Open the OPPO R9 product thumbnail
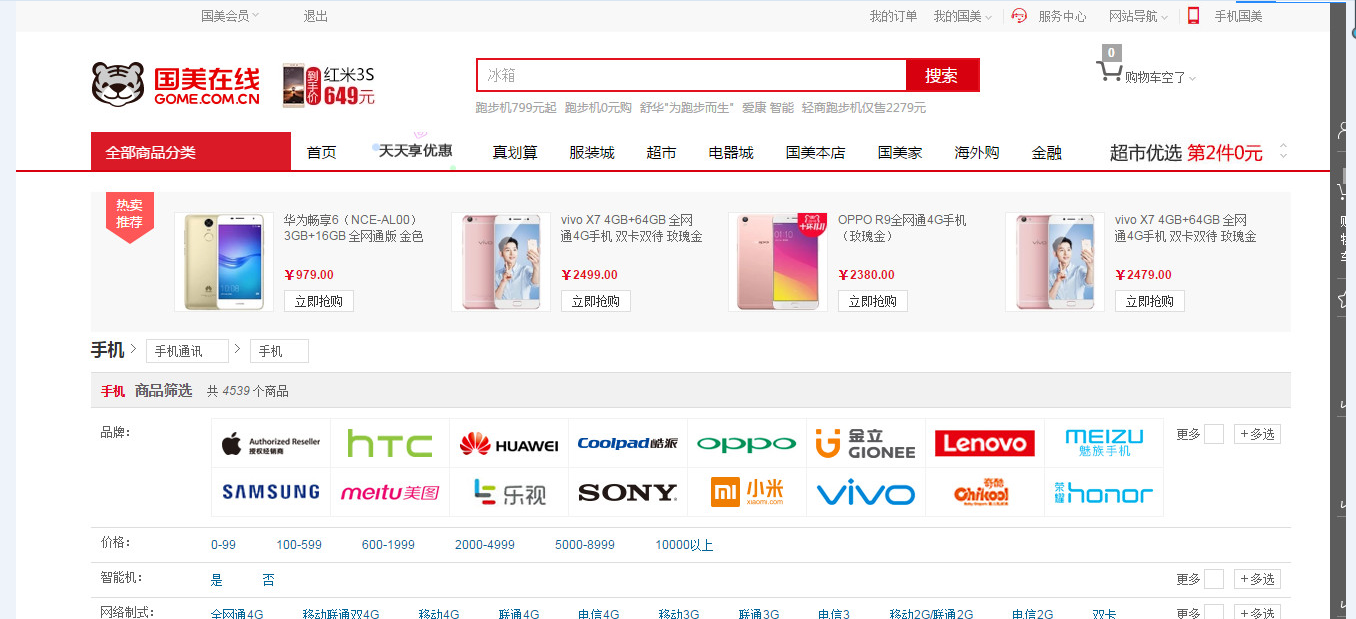1356x619 pixels. [x=778, y=262]
